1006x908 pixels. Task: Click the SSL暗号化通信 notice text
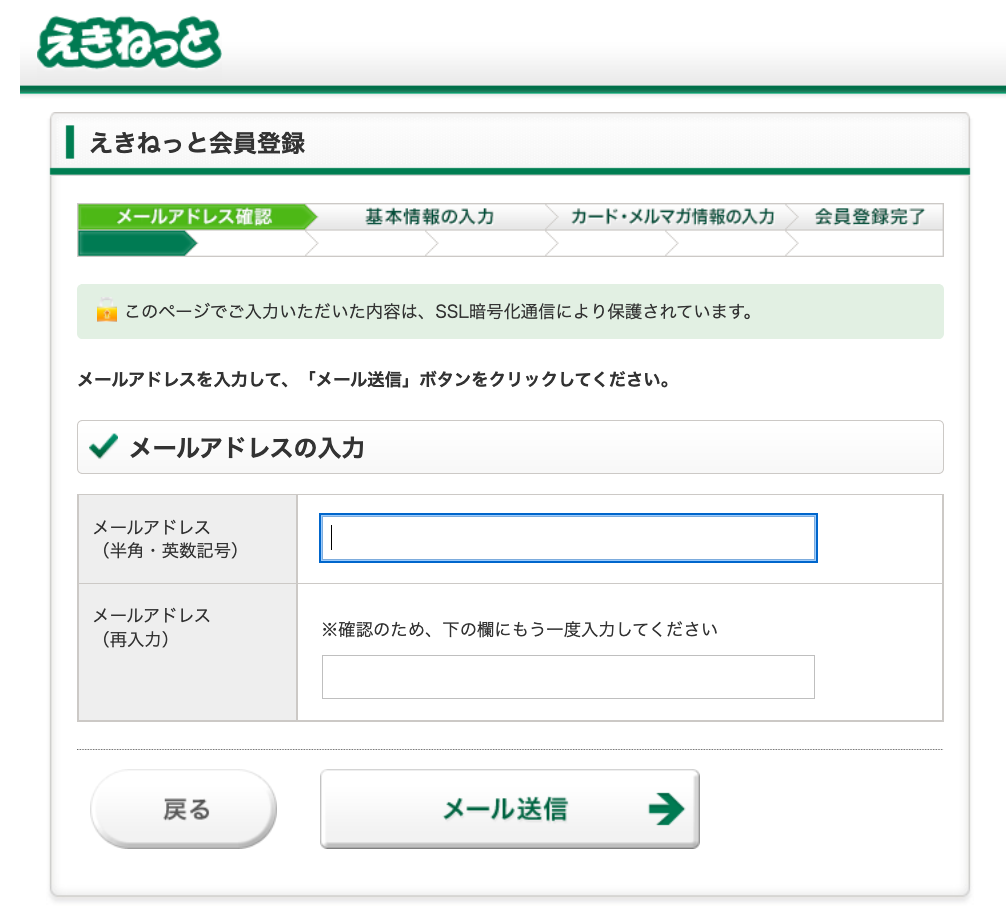click(x=438, y=311)
